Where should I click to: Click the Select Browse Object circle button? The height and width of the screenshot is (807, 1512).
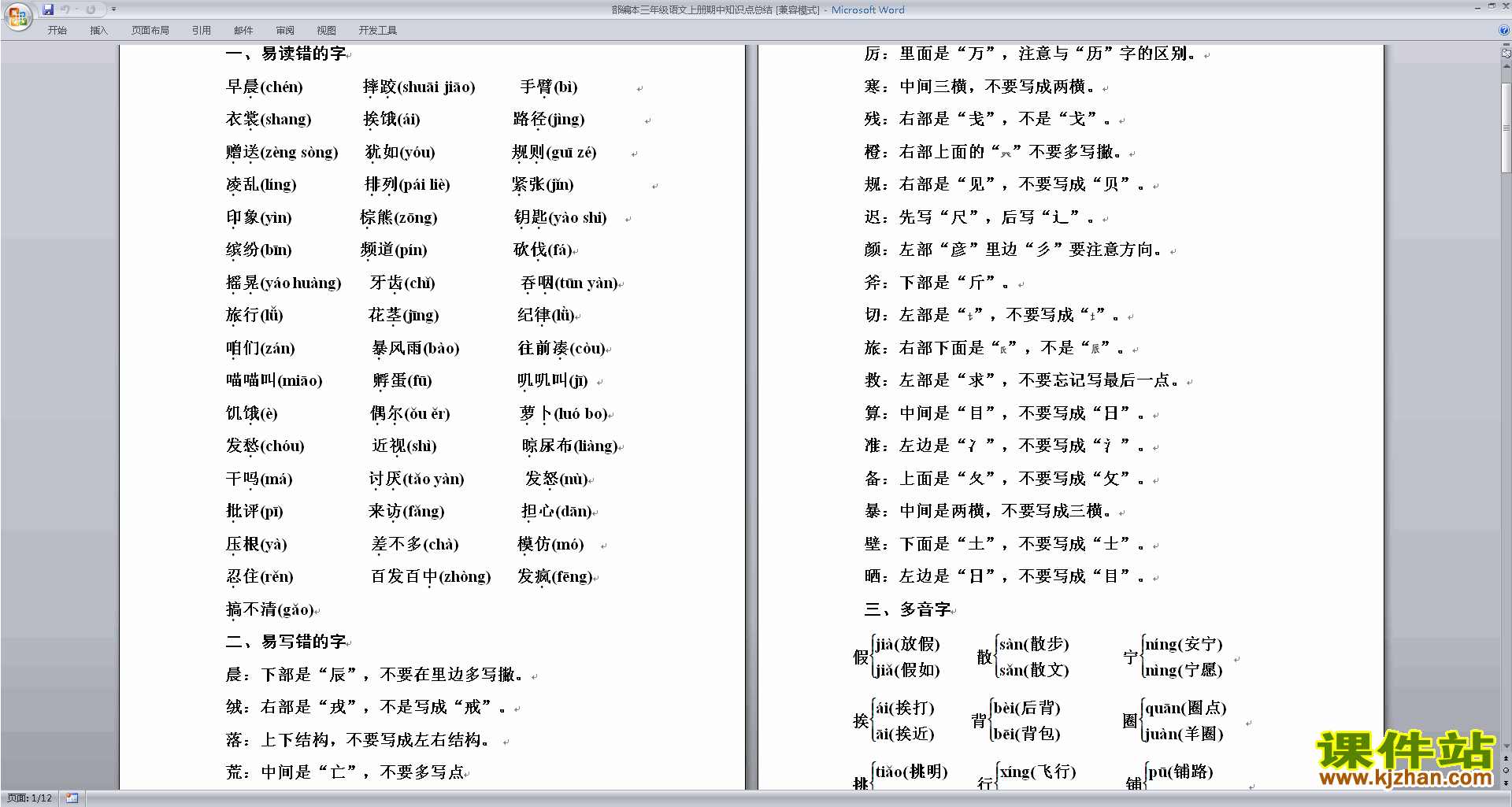coord(1506,771)
